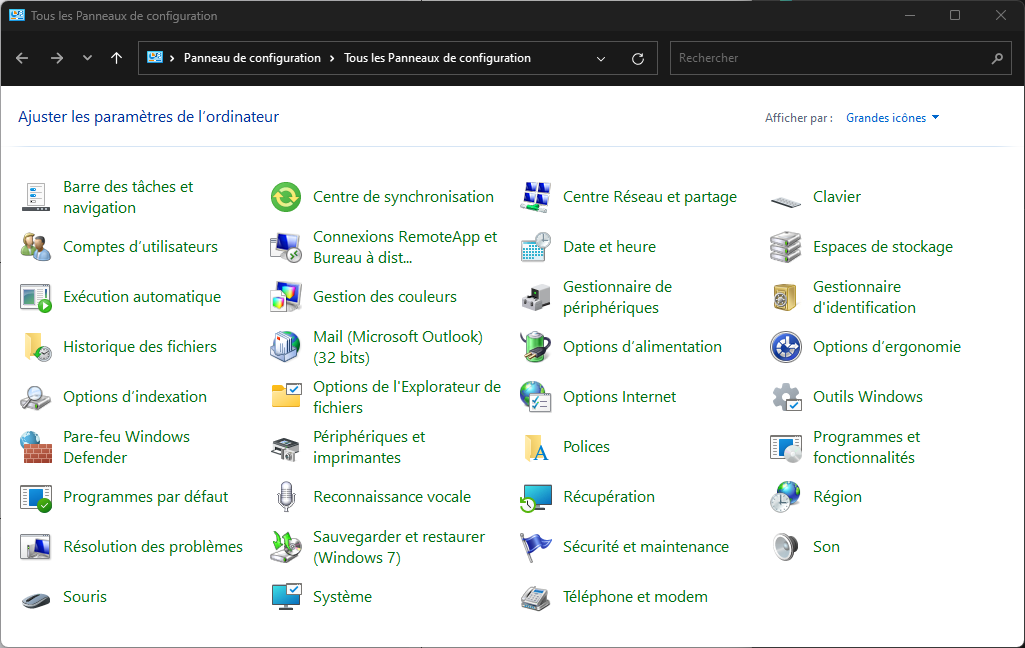Open the Polices text link
Screen dimensions: 1025x648
tap(586, 447)
